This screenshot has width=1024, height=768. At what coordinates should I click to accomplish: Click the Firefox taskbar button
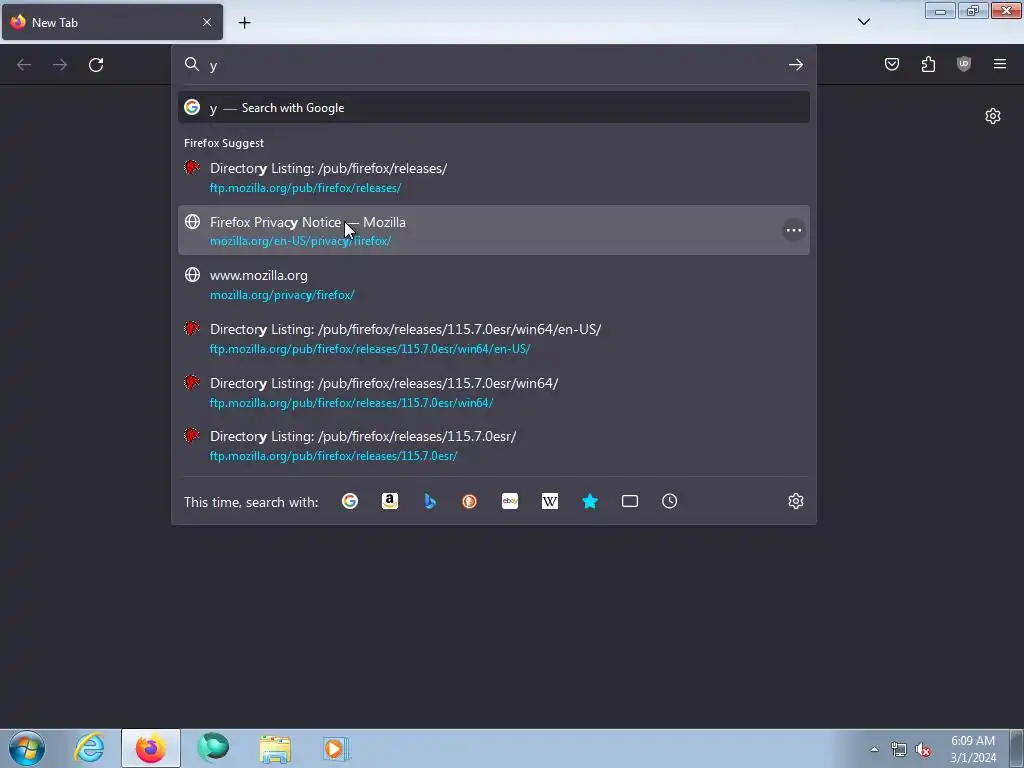click(151, 748)
